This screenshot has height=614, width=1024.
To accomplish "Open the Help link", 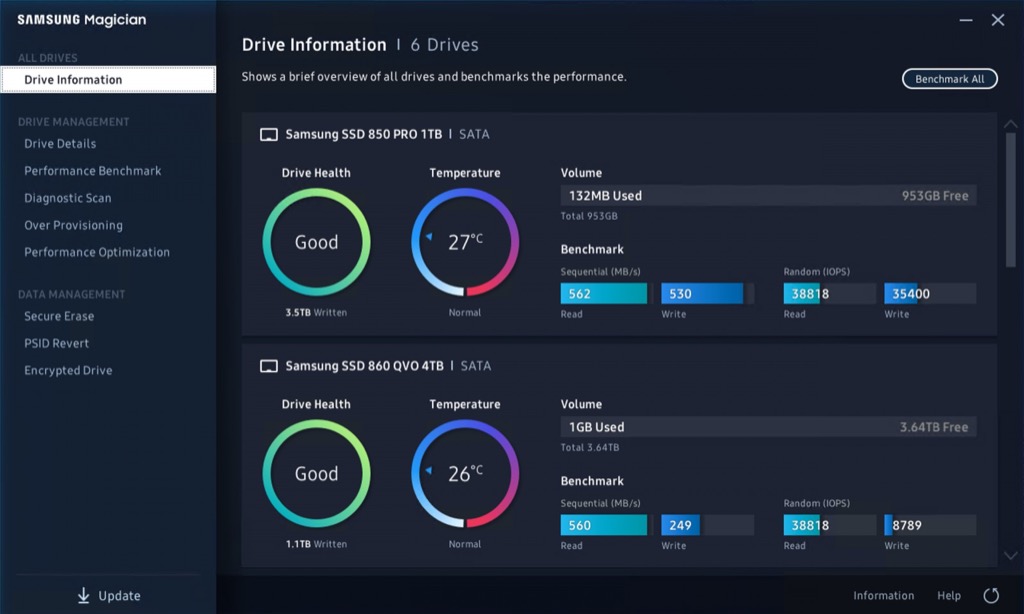I will (x=948, y=596).
